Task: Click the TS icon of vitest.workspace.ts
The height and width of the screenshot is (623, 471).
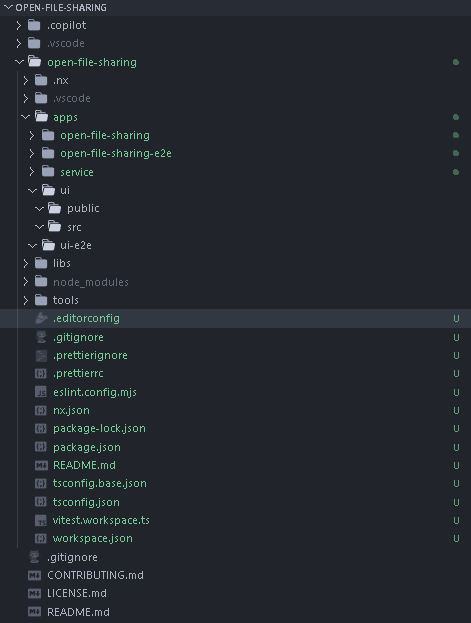Action: tap(41, 520)
